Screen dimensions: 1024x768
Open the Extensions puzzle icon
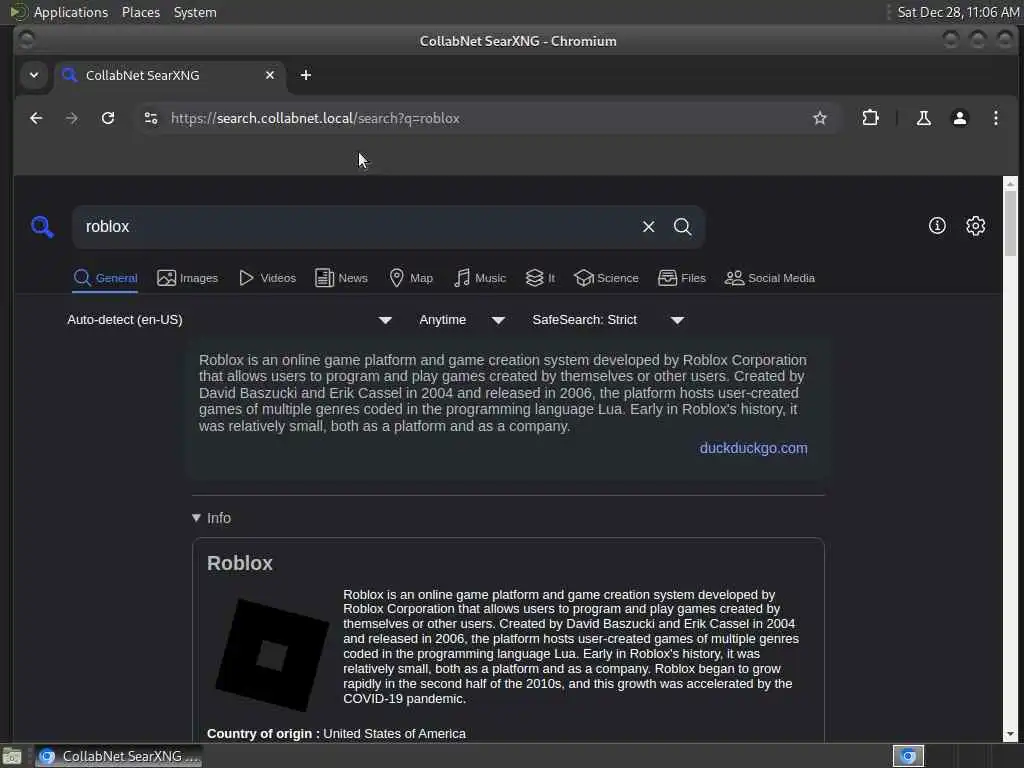[871, 118]
